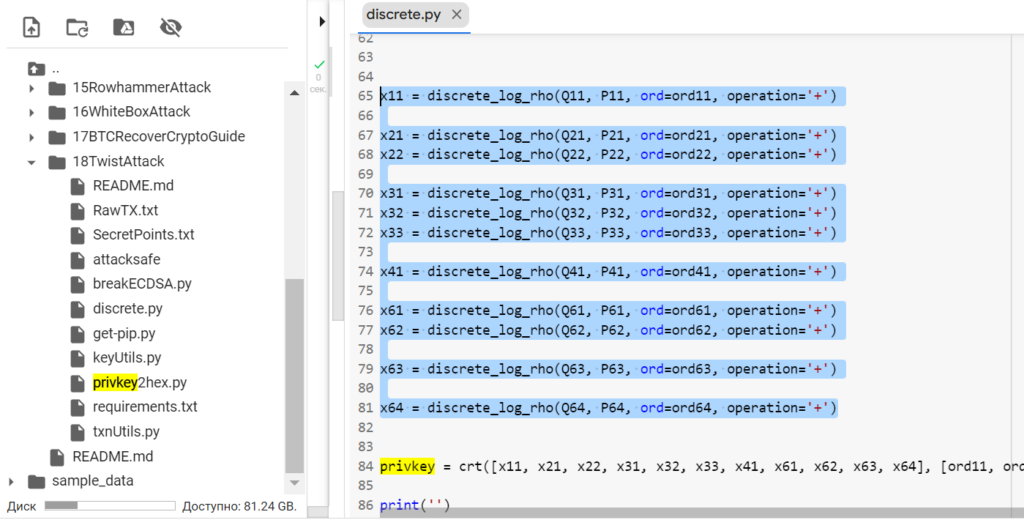This screenshot has width=1024, height=520.
Task: Expand the 16WhiteBoxAttack folder
Action: (31, 112)
